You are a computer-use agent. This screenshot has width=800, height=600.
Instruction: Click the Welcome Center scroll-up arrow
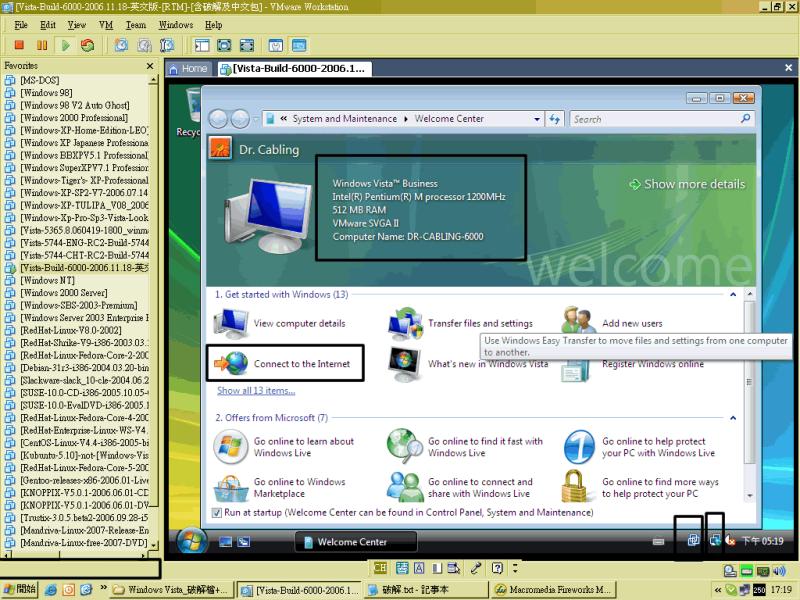click(x=749, y=294)
